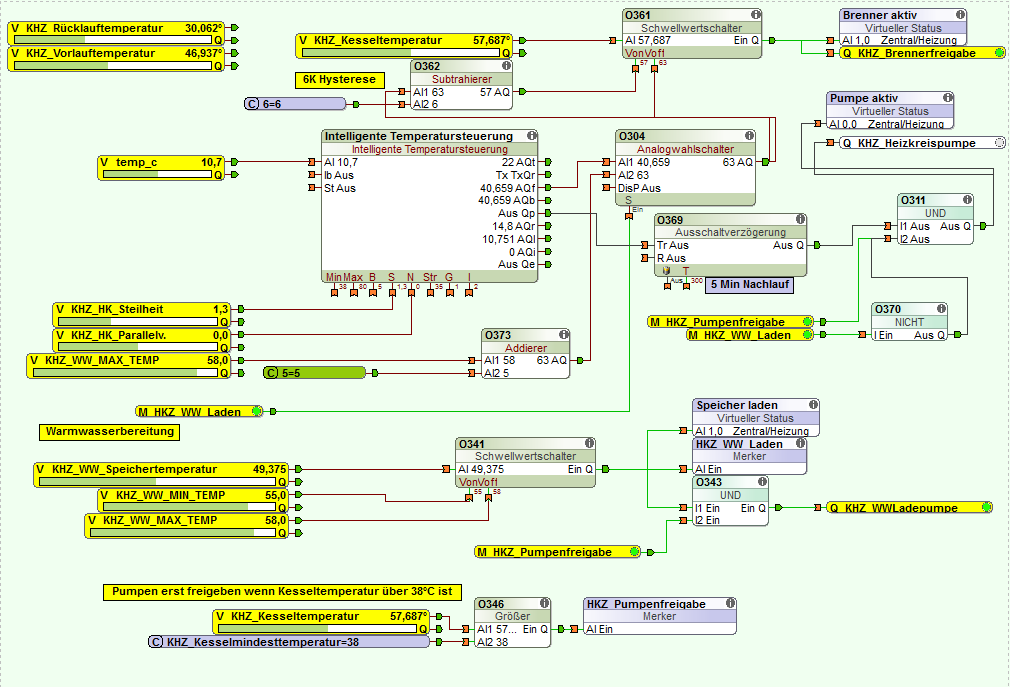The width and height of the screenshot is (1010, 687).
Task: Select the 6K Hysterese comment label
Action: tap(339, 79)
